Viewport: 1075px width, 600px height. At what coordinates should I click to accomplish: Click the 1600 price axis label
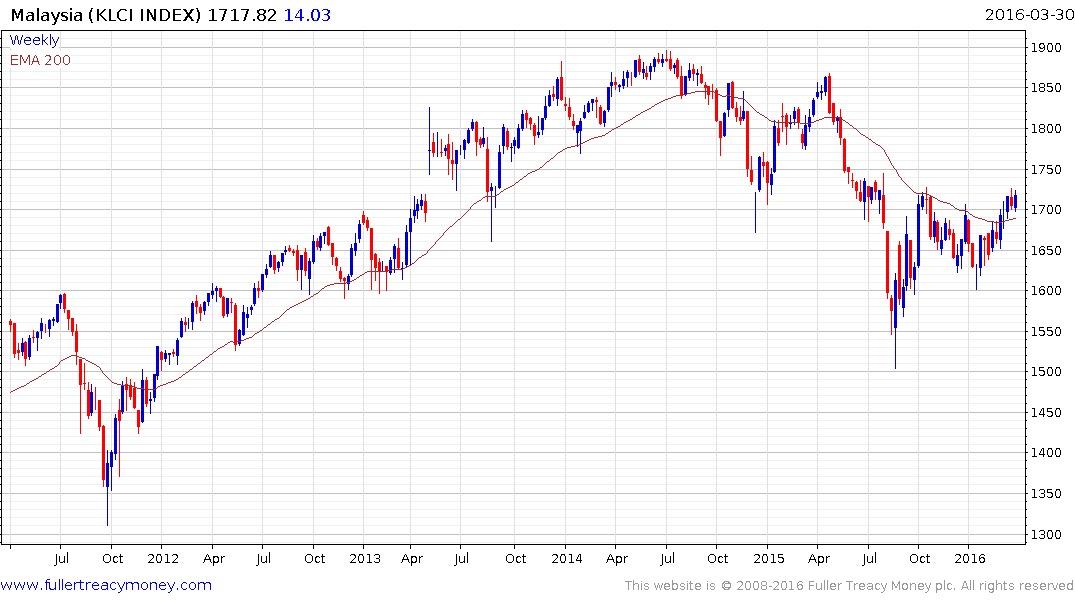tap(1046, 291)
